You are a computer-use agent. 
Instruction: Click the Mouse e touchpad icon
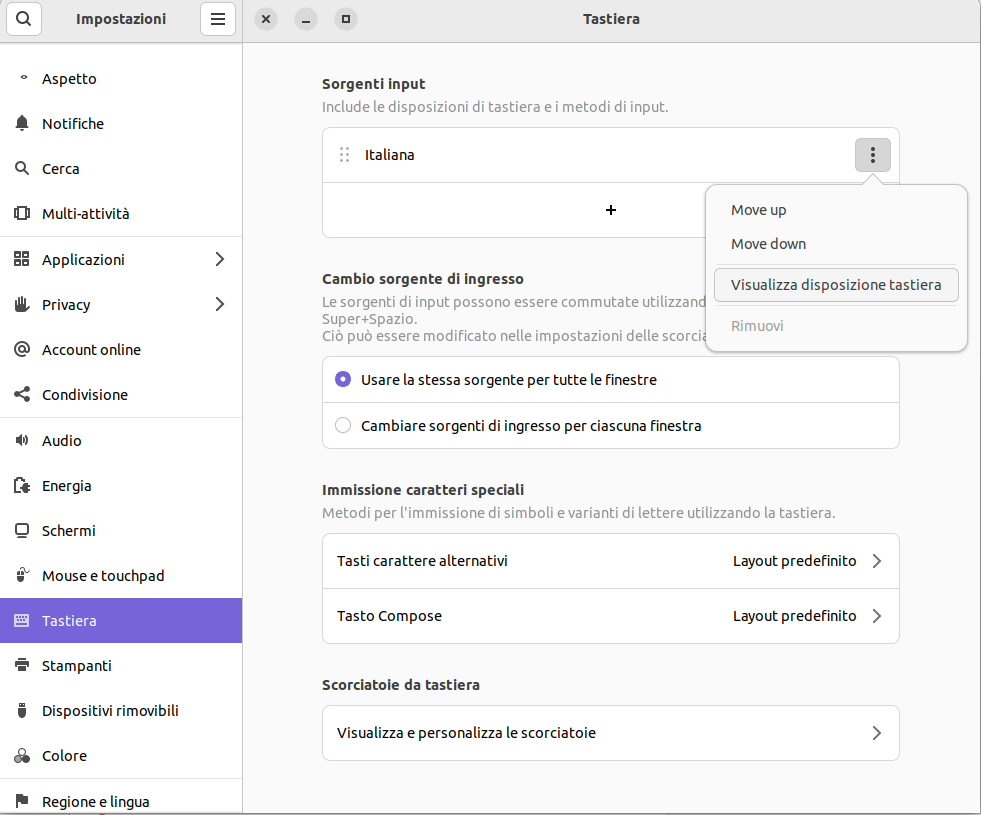(22, 575)
